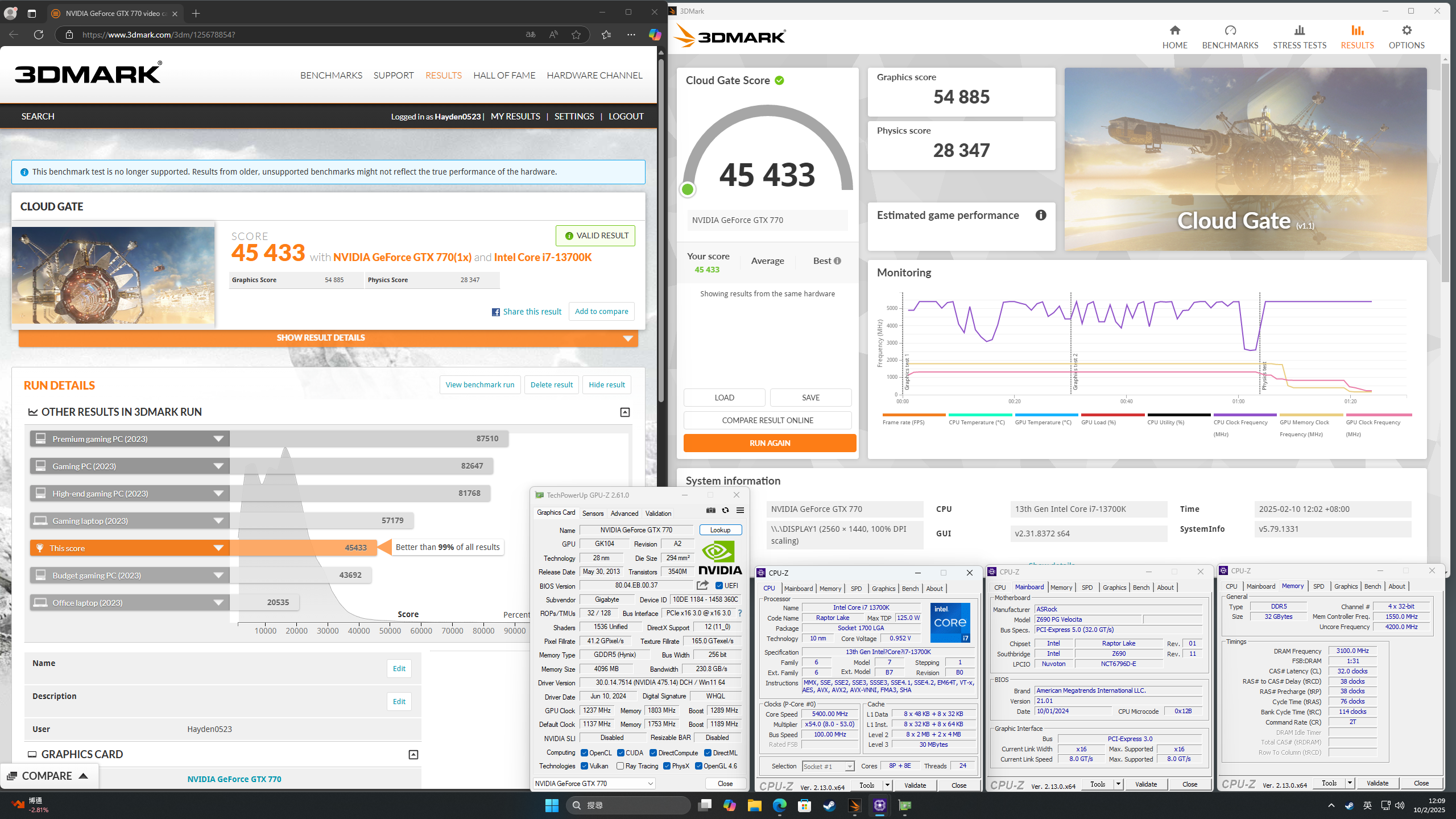
Task: Enable the Ray Tracing checkbox in GPU-Z
Action: point(621,766)
